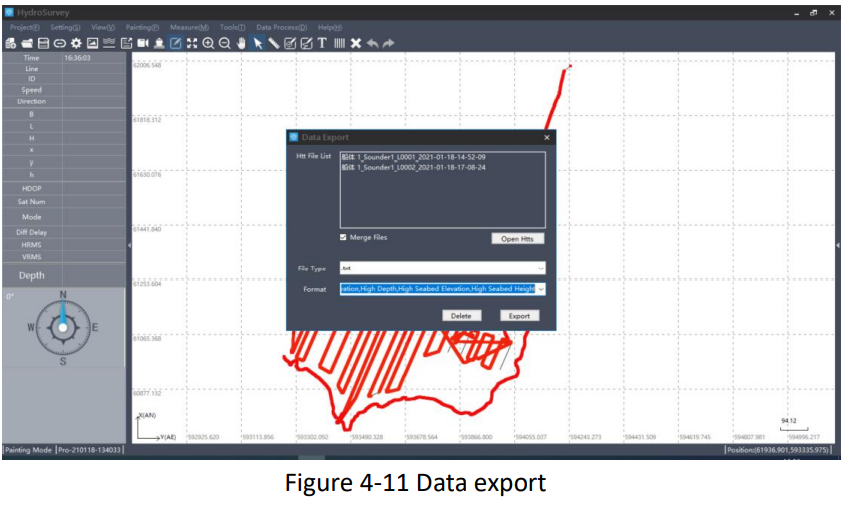Click the Open Project folder icon
842x505 pixels.
click(27, 44)
